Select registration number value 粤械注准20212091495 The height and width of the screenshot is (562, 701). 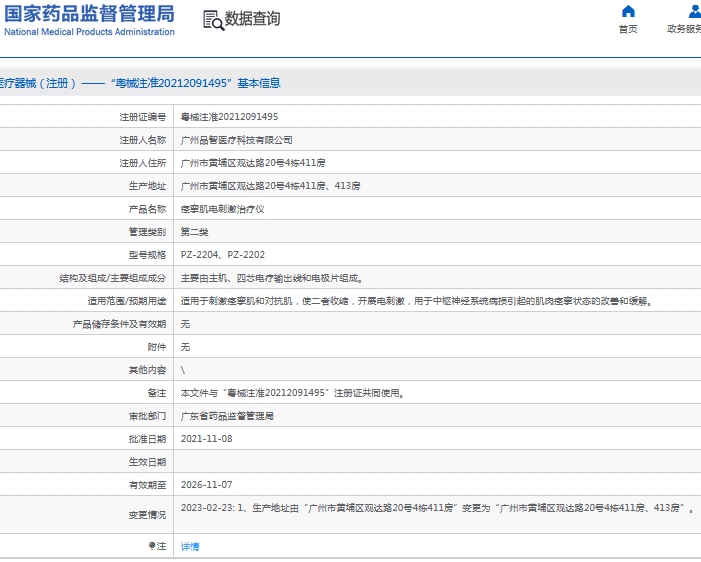click(229, 117)
